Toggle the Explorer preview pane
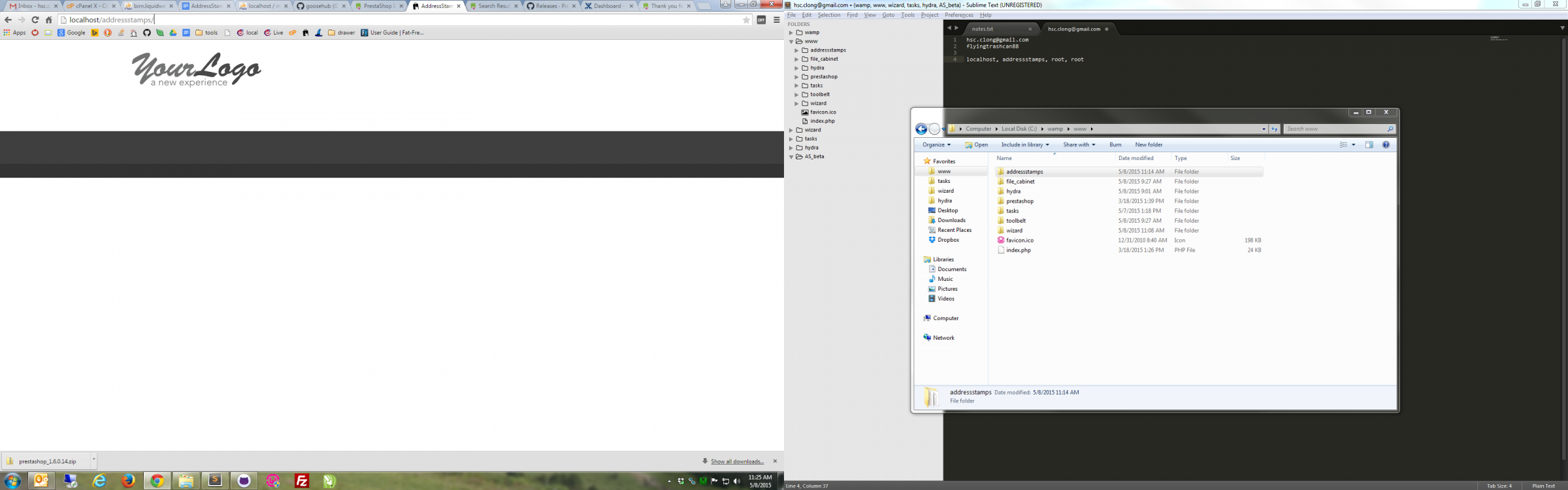 (x=1369, y=145)
